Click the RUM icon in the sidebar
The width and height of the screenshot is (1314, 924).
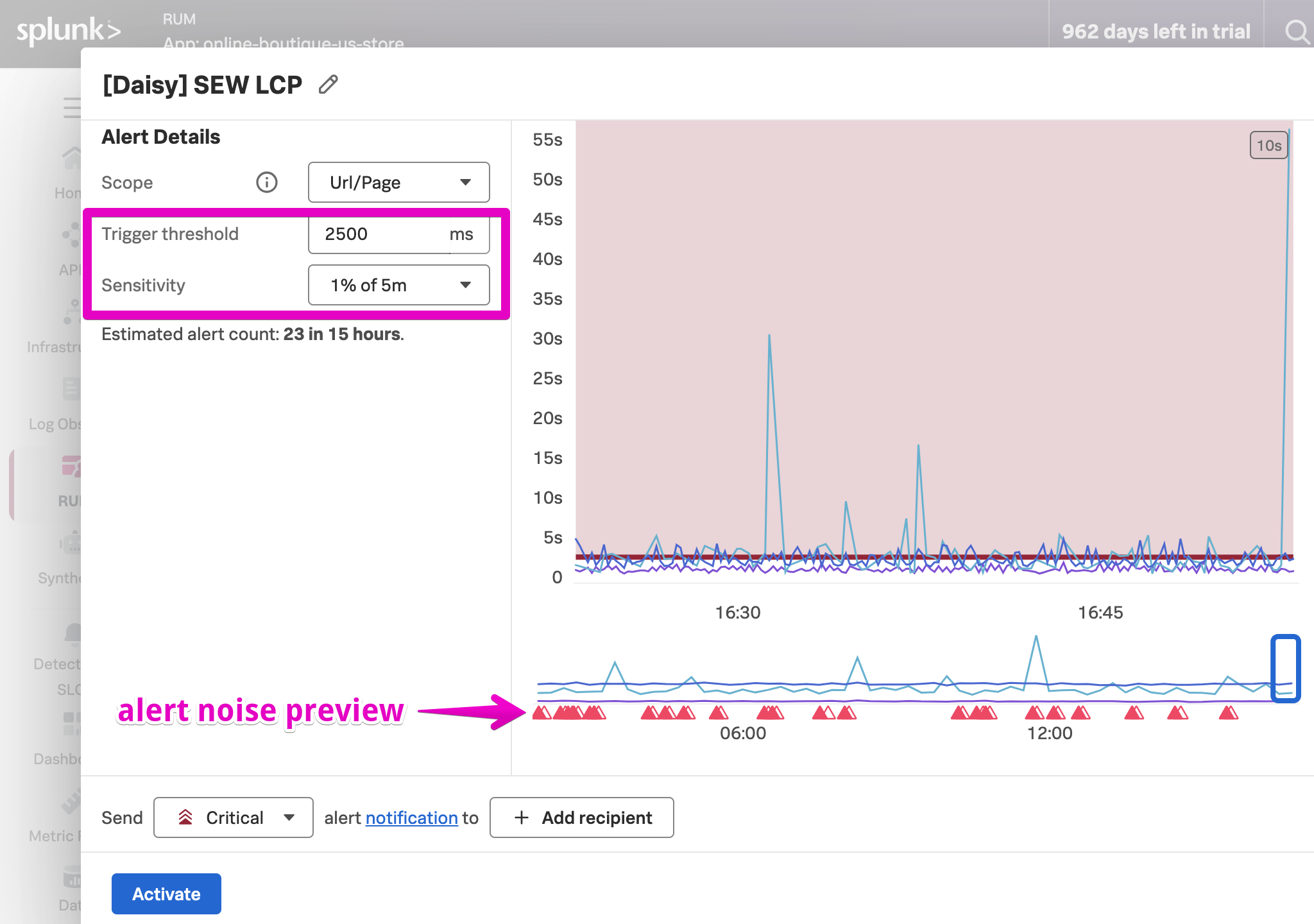point(71,466)
